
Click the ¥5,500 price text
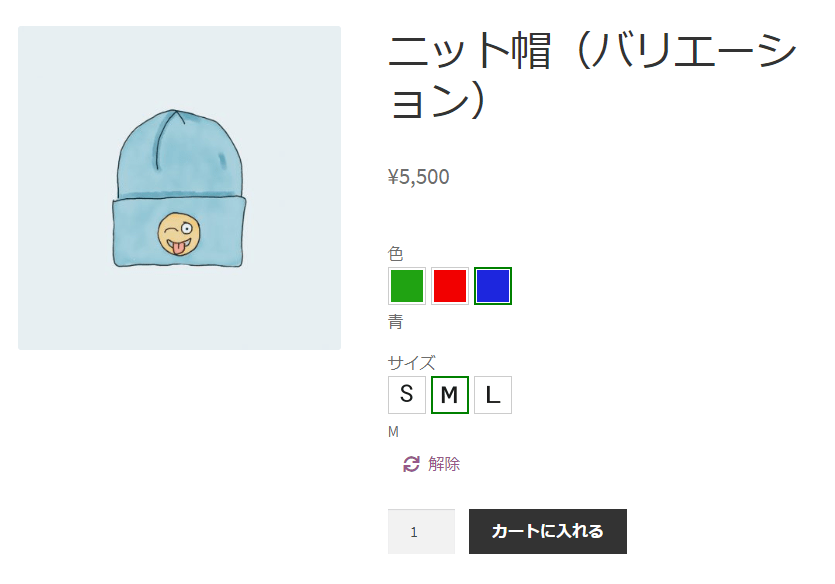click(x=419, y=177)
